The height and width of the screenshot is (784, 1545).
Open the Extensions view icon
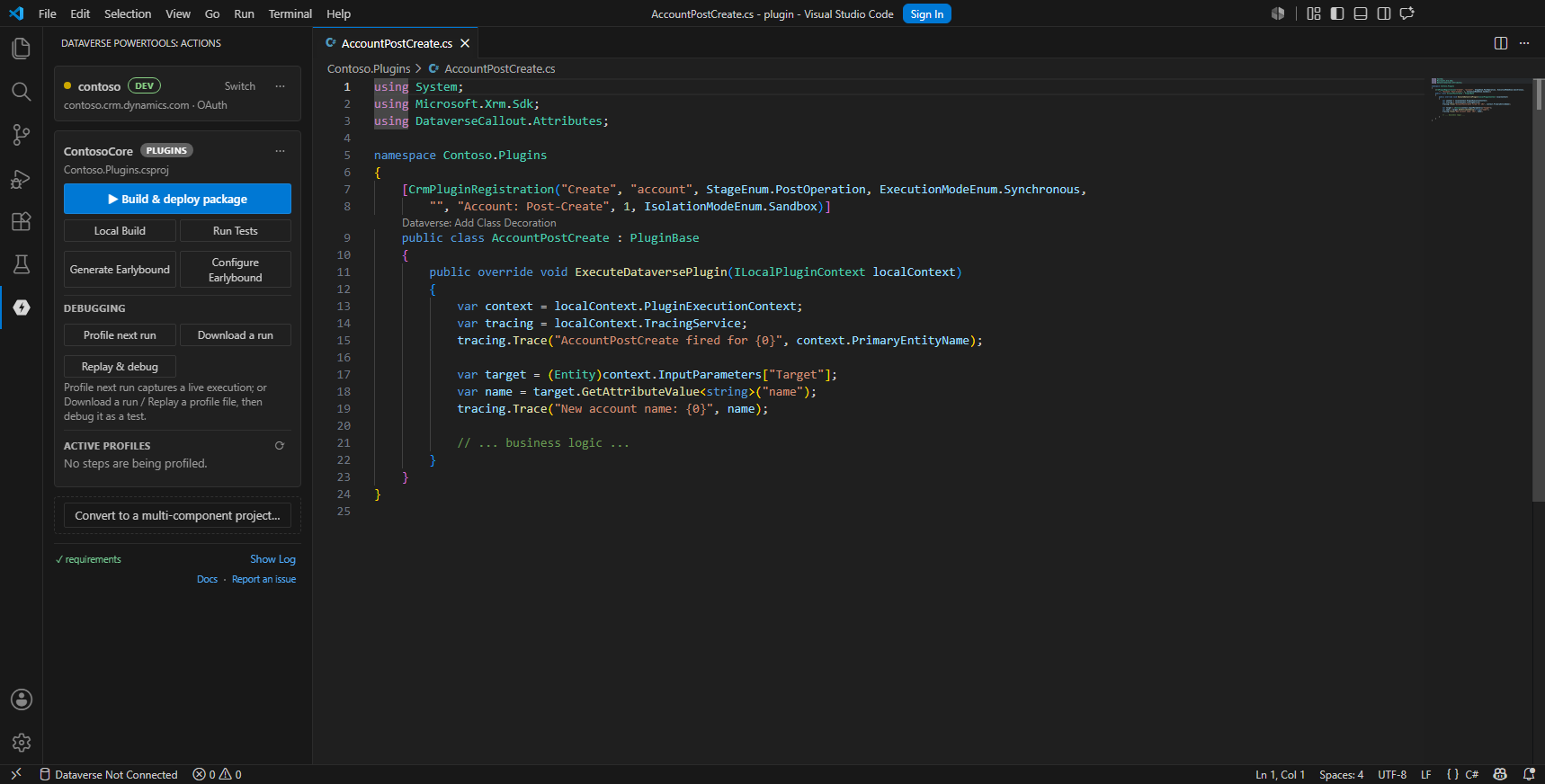pos(21,221)
